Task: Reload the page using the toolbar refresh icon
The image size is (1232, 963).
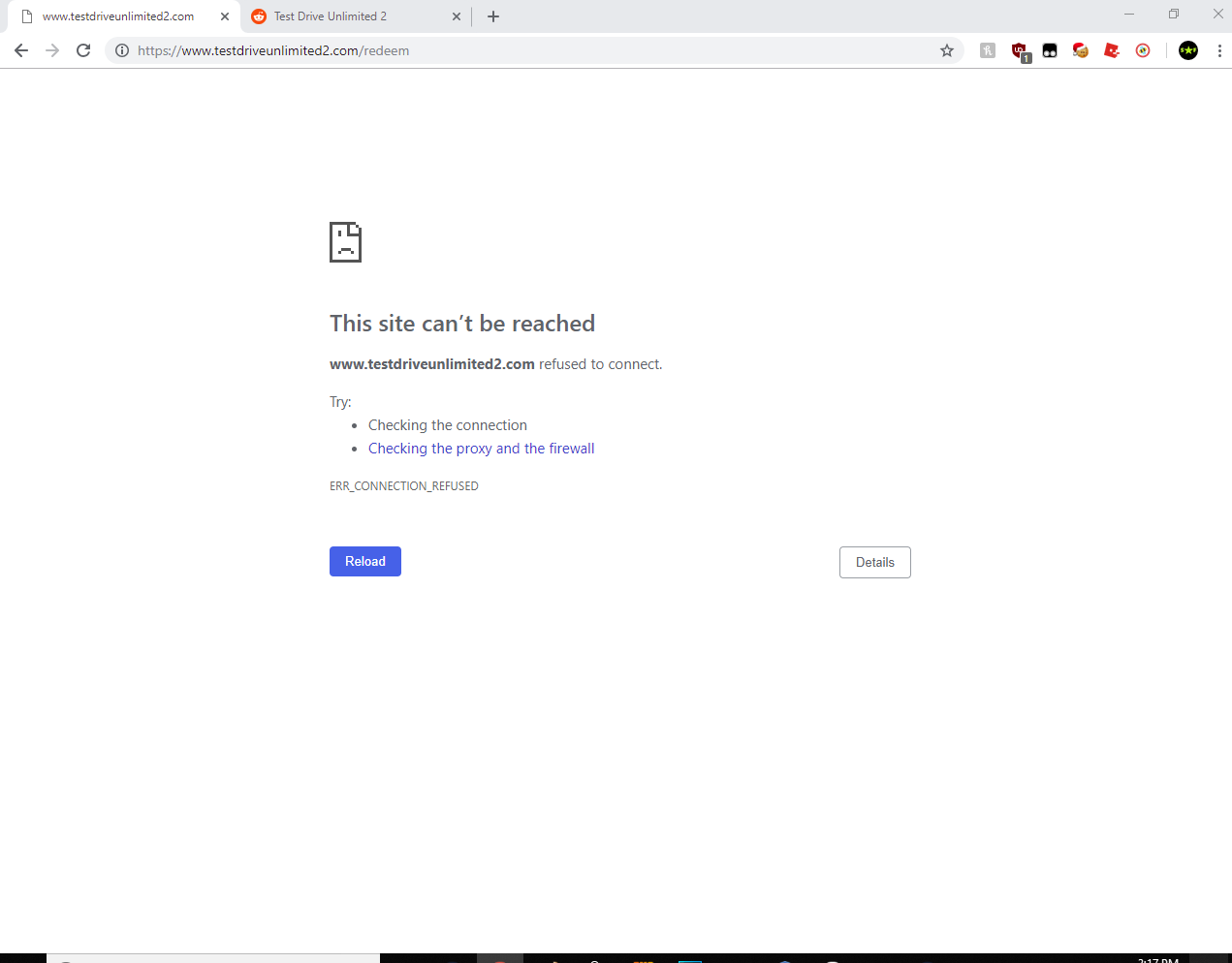Action: (x=83, y=50)
